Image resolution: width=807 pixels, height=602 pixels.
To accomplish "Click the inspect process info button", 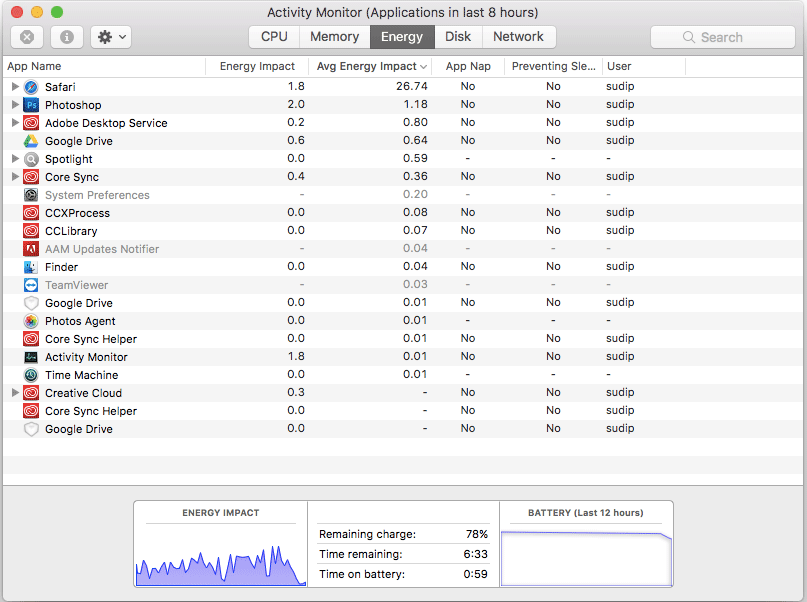I will tap(67, 37).
